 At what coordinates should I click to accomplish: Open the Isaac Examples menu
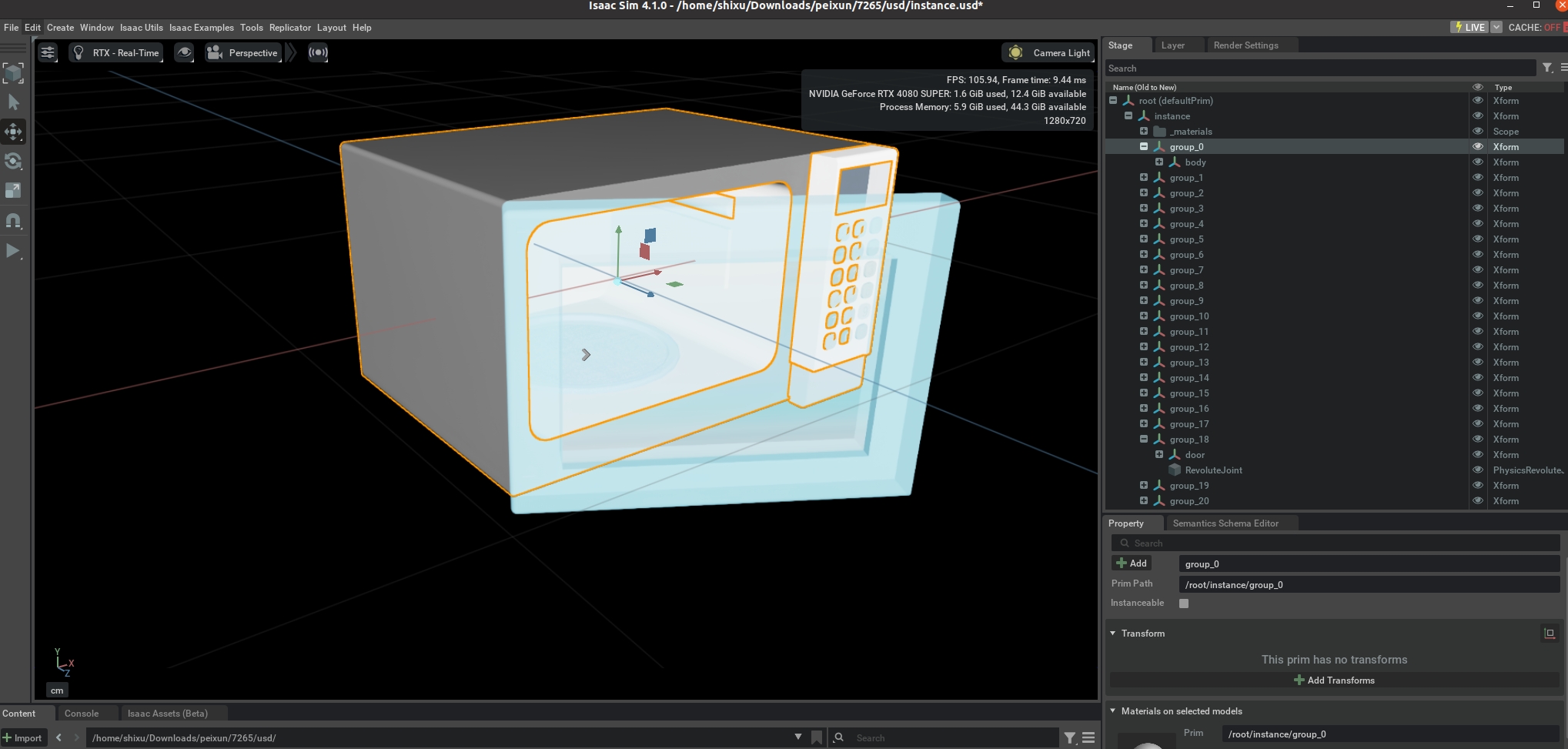tap(201, 27)
